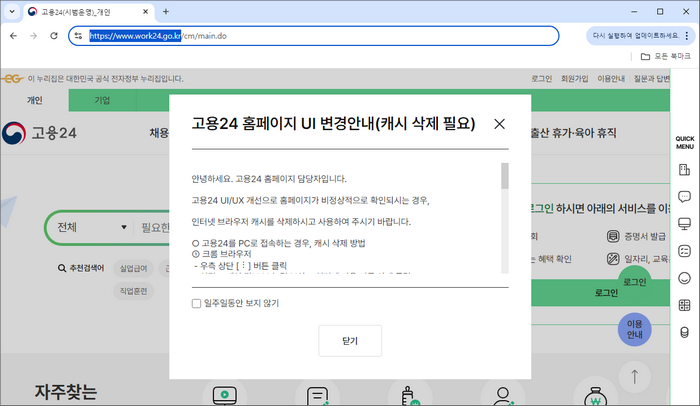700x406 pixels.
Task: Click the blue 이용안내 circle button
Action: pyautogui.click(x=634, y=329)
